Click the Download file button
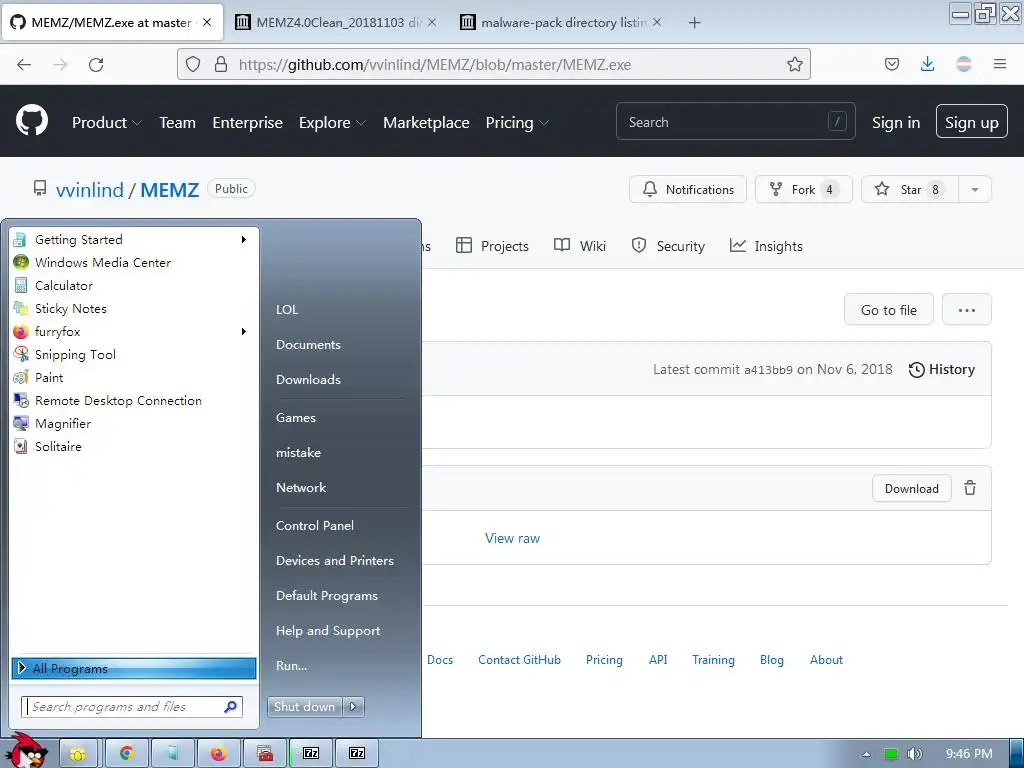Screen dimensions: 1024x768 tap(912, 488)
